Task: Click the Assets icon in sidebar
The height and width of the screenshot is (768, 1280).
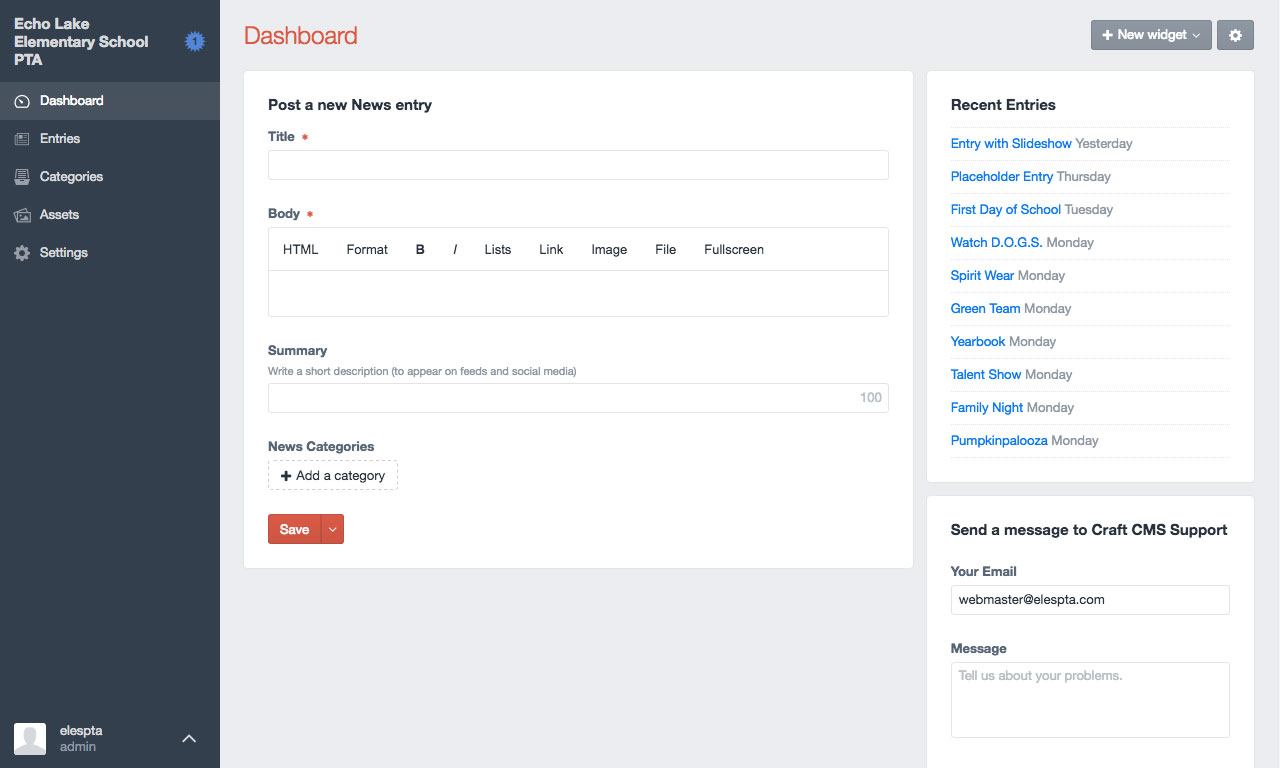Action: coord(22,215)
